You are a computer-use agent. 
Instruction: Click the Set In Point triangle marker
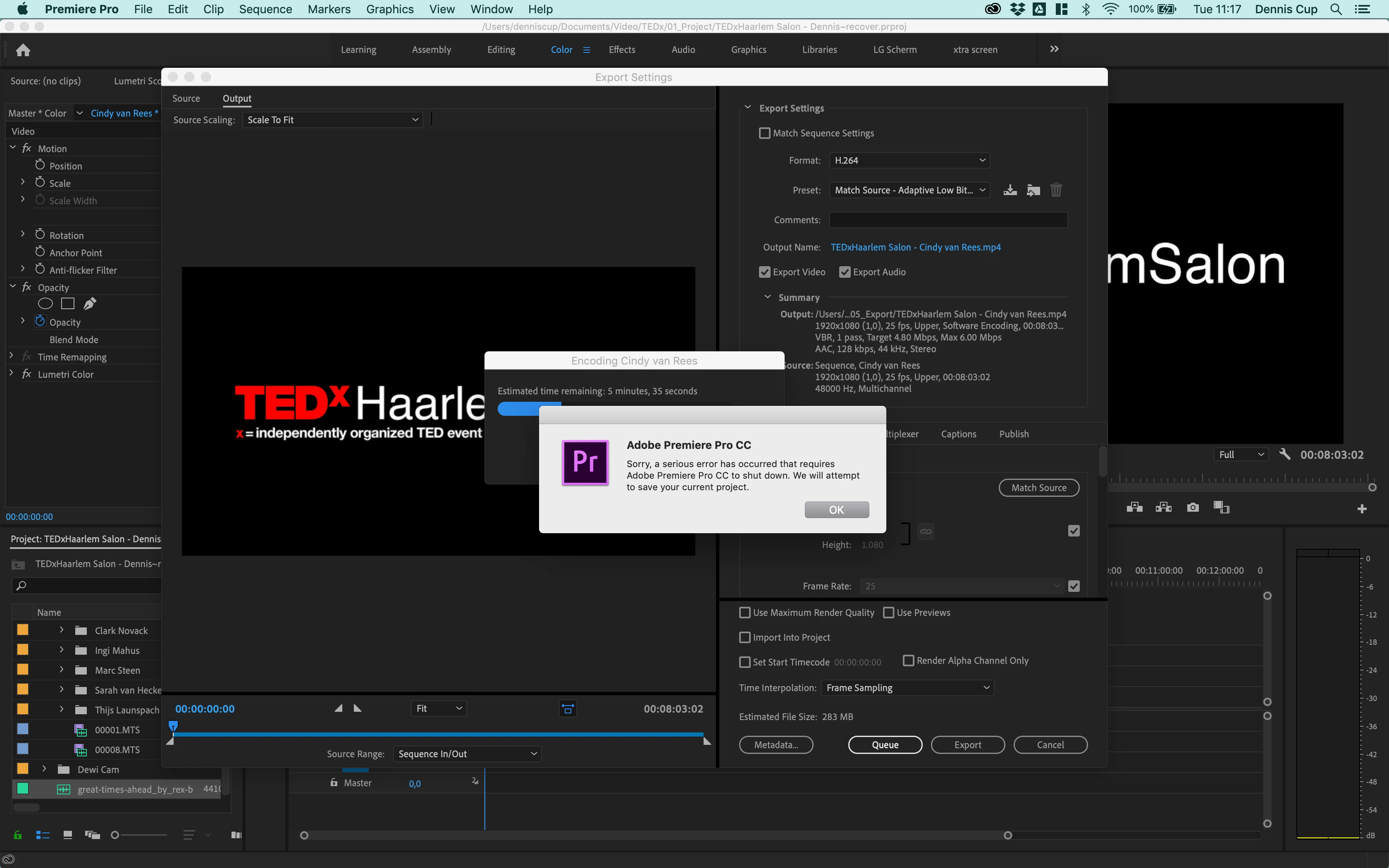[339, 708]
